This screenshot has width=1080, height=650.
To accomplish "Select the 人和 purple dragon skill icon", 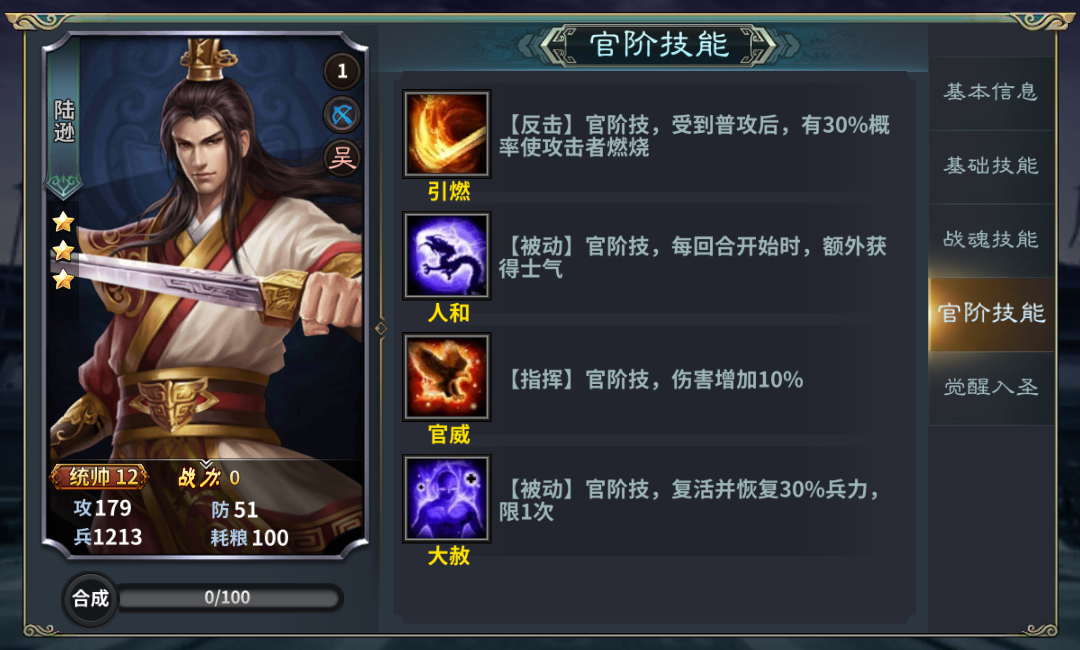I will pos(446,255).
